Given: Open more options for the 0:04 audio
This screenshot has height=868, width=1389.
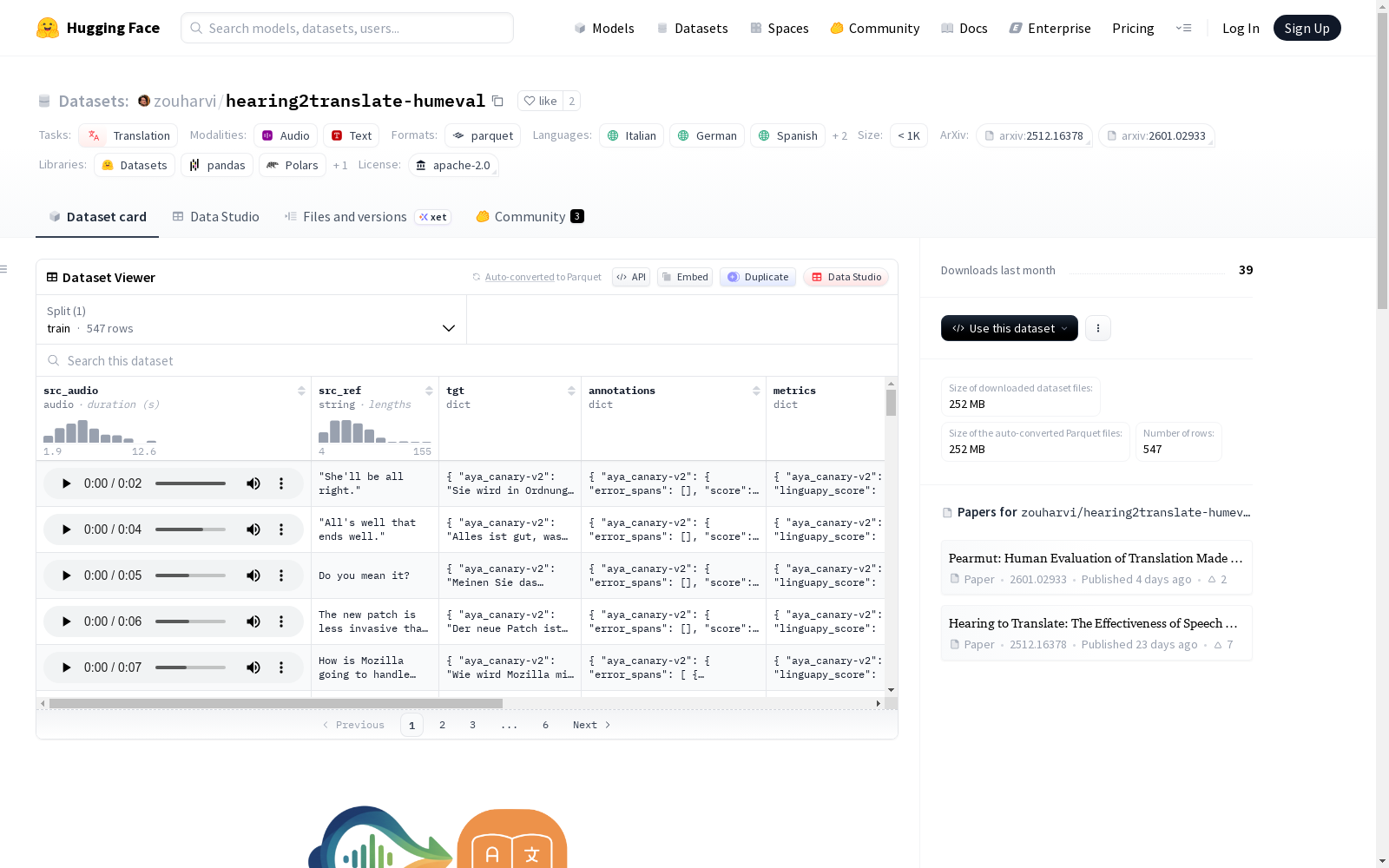Looking at the screenshot, I should pos(281,529).
